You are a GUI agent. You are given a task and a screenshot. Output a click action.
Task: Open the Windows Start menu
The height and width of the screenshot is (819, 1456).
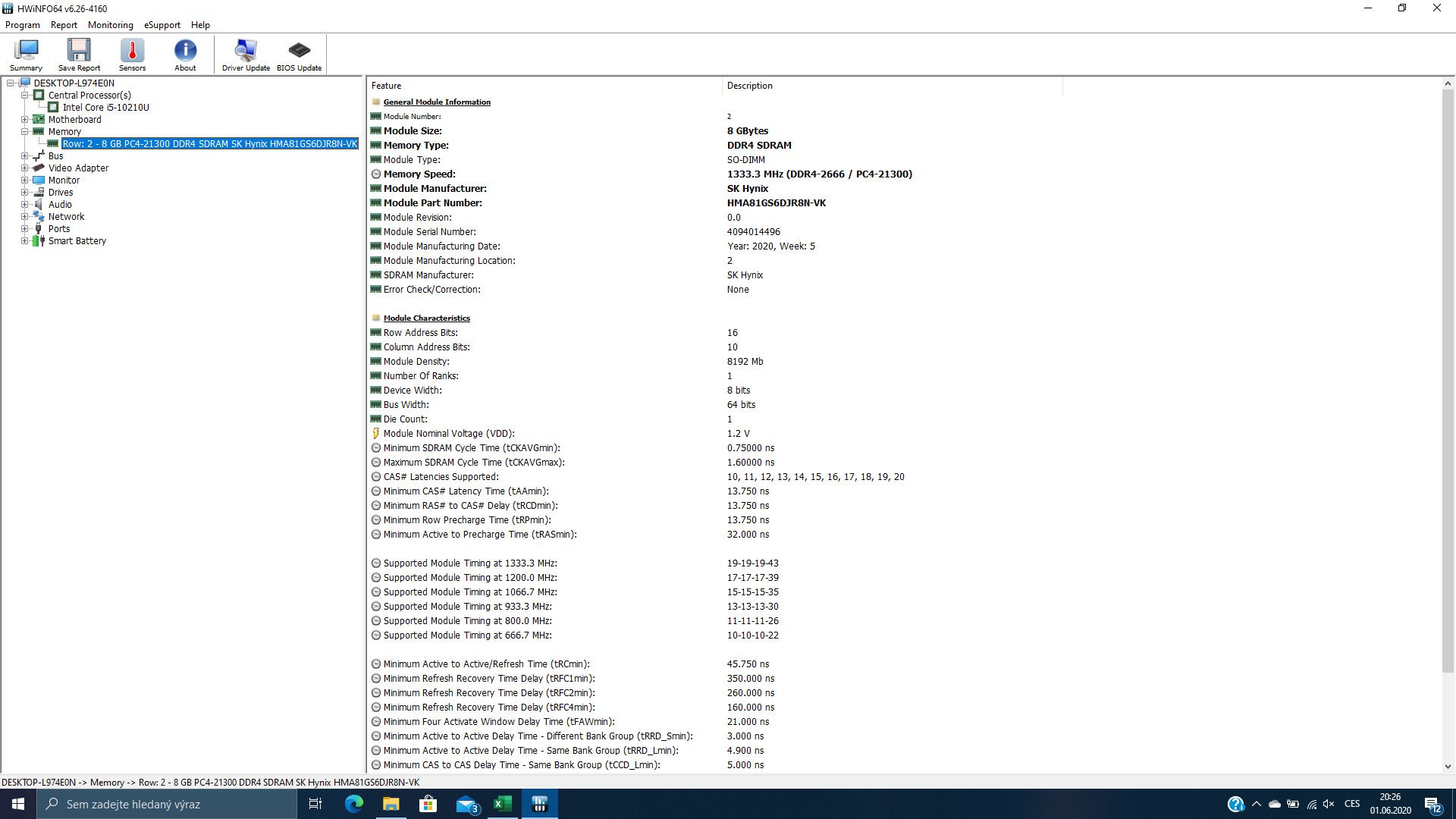18,804
